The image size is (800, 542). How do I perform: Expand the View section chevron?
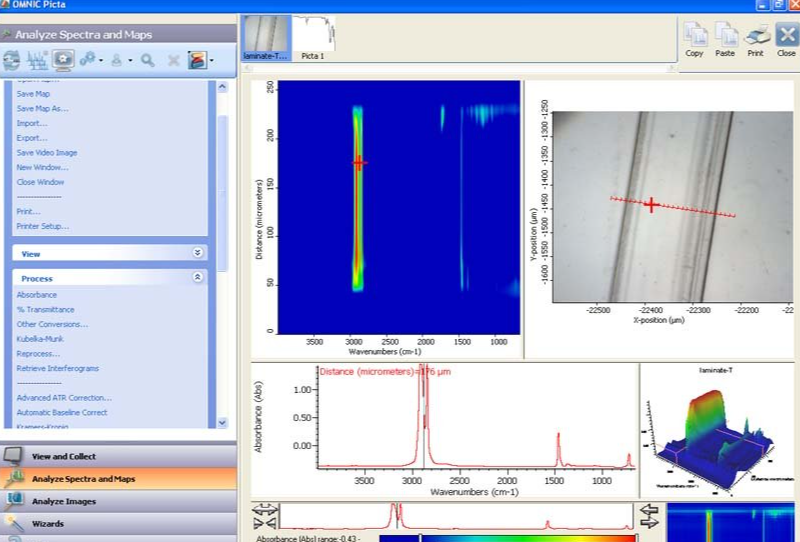pos(198,254)
